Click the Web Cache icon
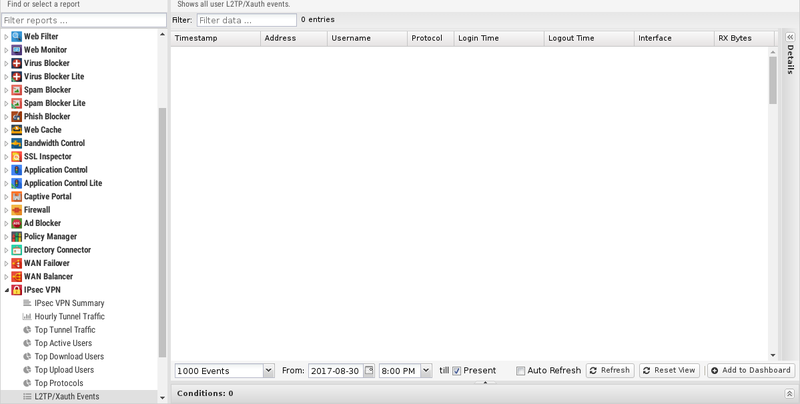This screenshot has width=800, height=404. click(x=16, y=130)
